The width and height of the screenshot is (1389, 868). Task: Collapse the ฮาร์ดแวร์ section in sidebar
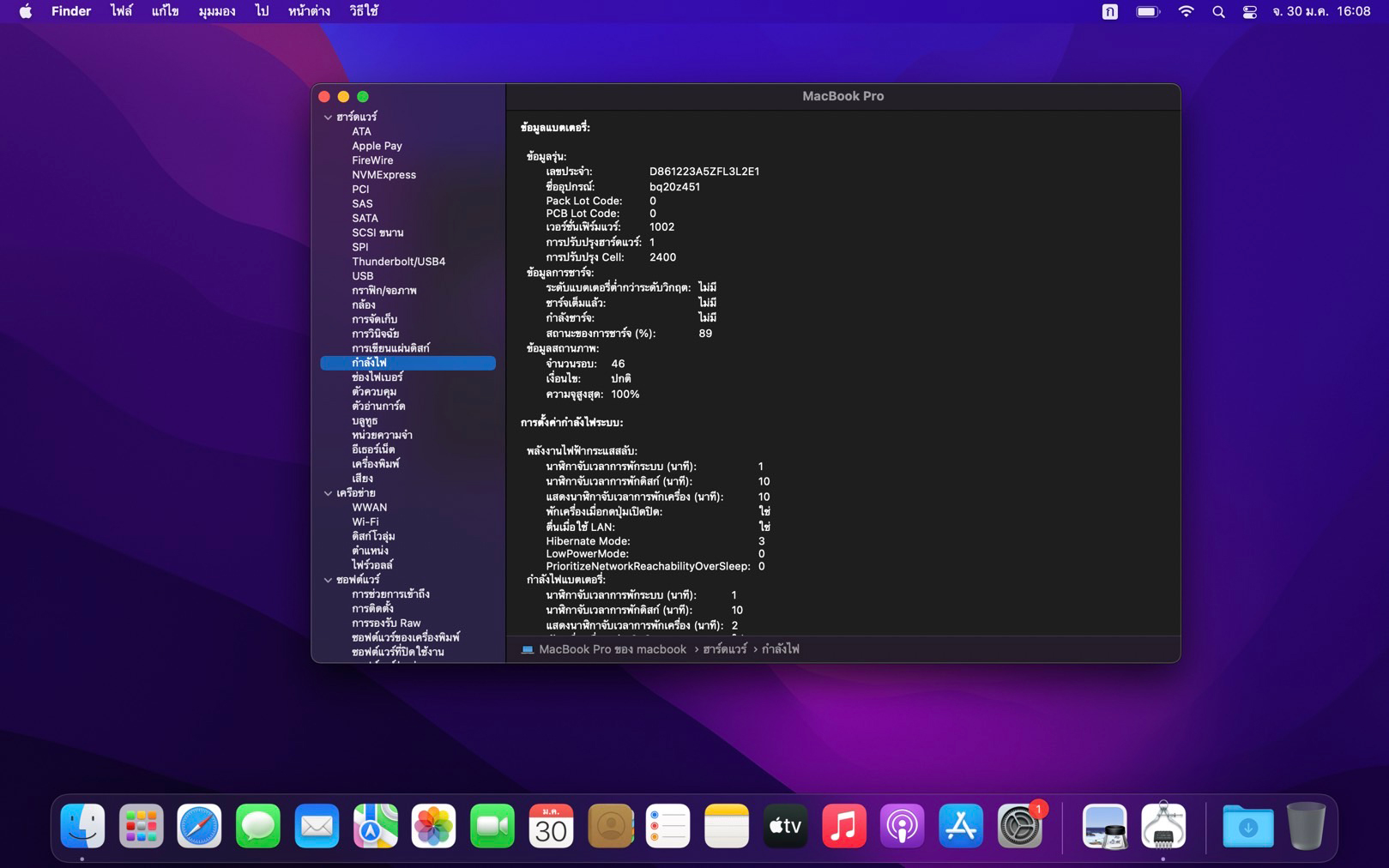click(328, 117)
